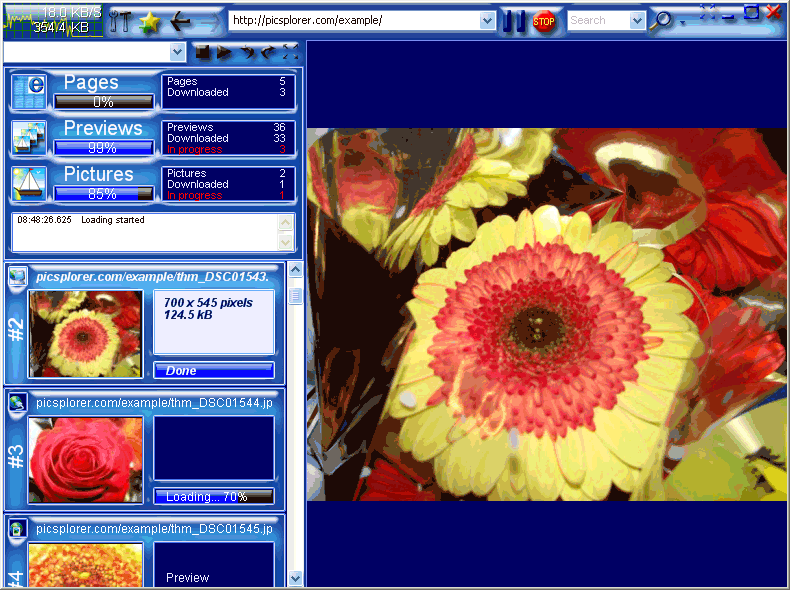Expand the URL address dropdown
790x590 pixels.
pos(487,21)
